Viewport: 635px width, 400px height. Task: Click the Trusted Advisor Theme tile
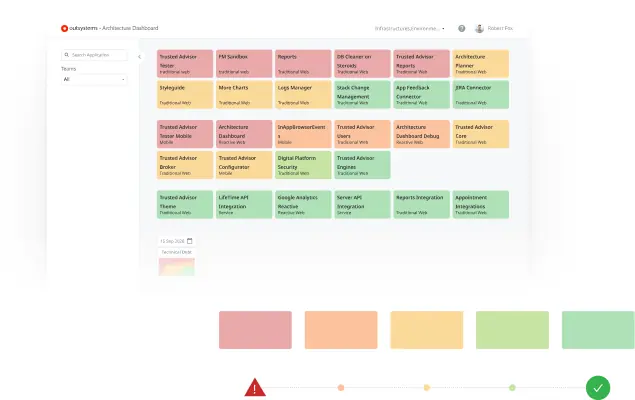185,204
